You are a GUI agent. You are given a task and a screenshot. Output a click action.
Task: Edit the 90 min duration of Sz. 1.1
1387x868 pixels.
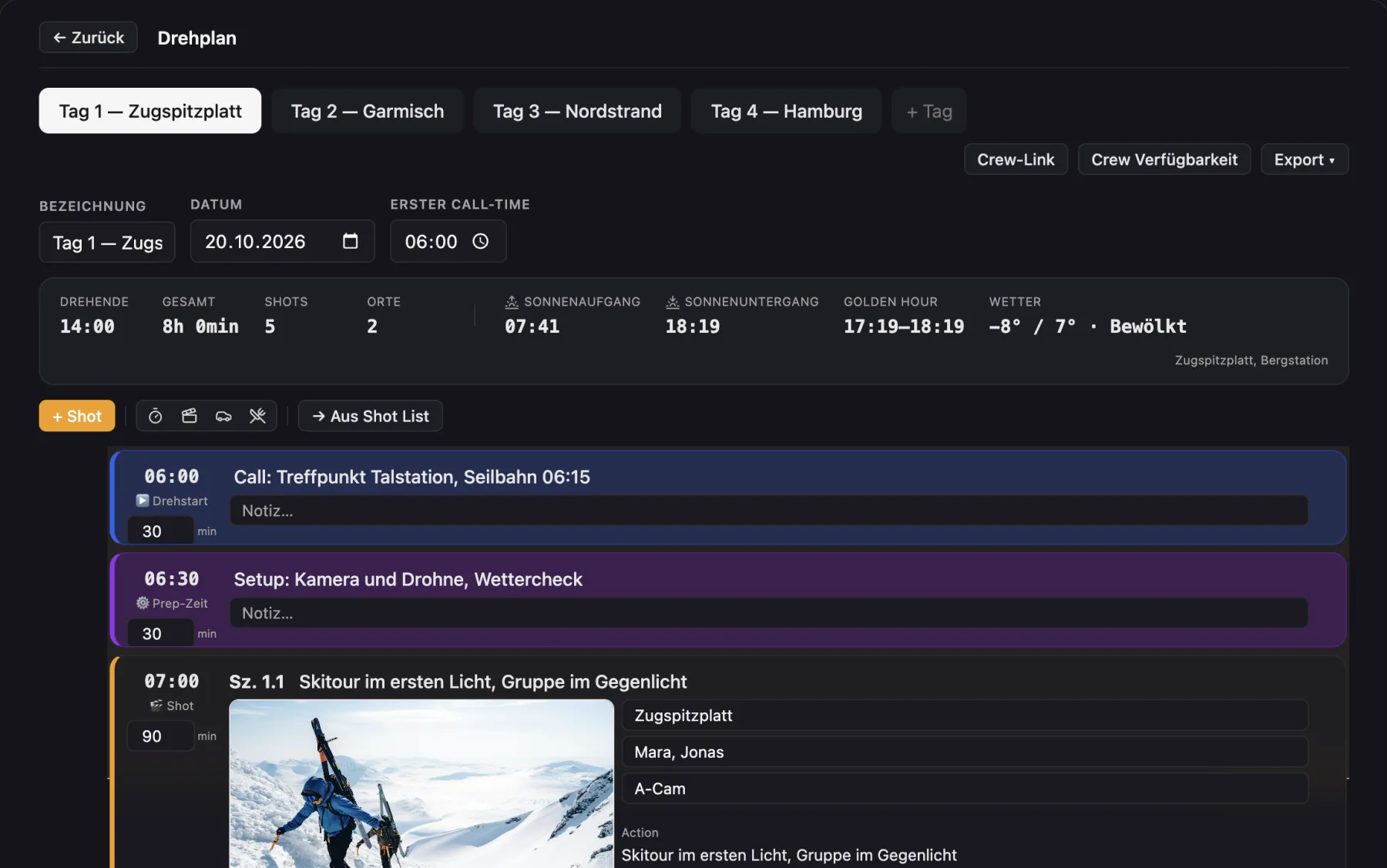coord(160,736)
